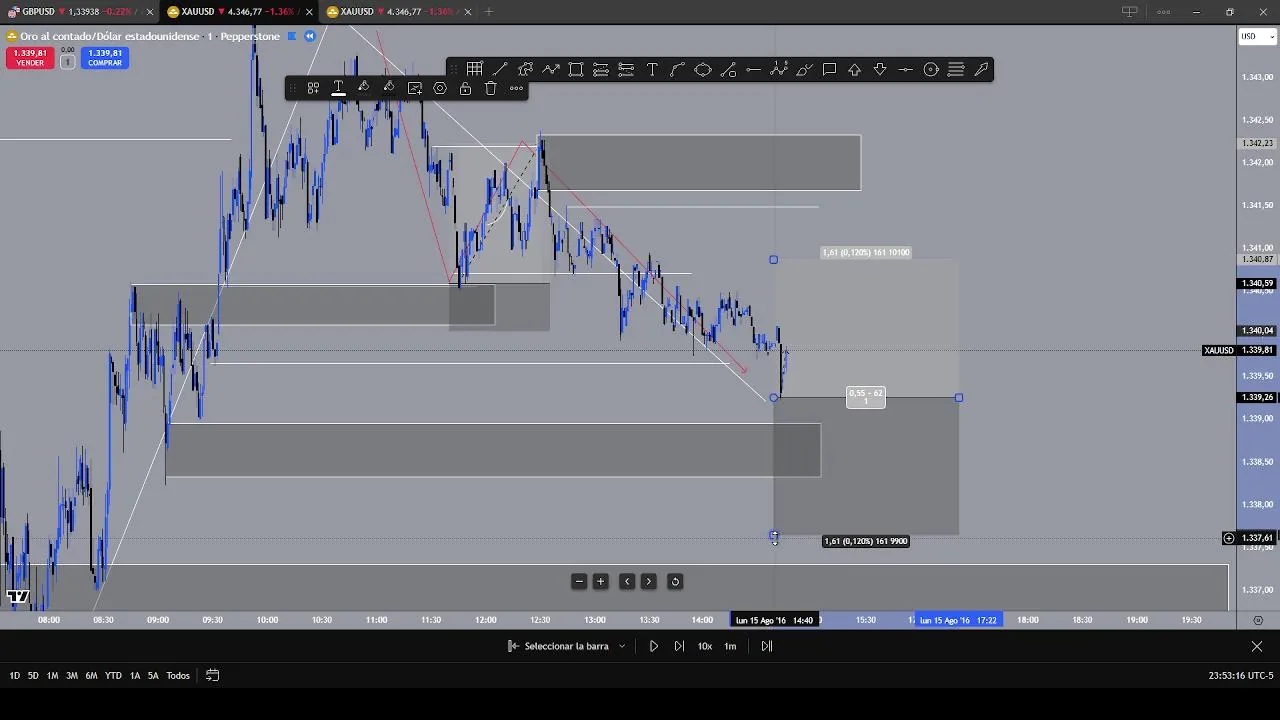Open the go-to-date calendar
This screenshot has height=720, width=1280.
point(212,676)
